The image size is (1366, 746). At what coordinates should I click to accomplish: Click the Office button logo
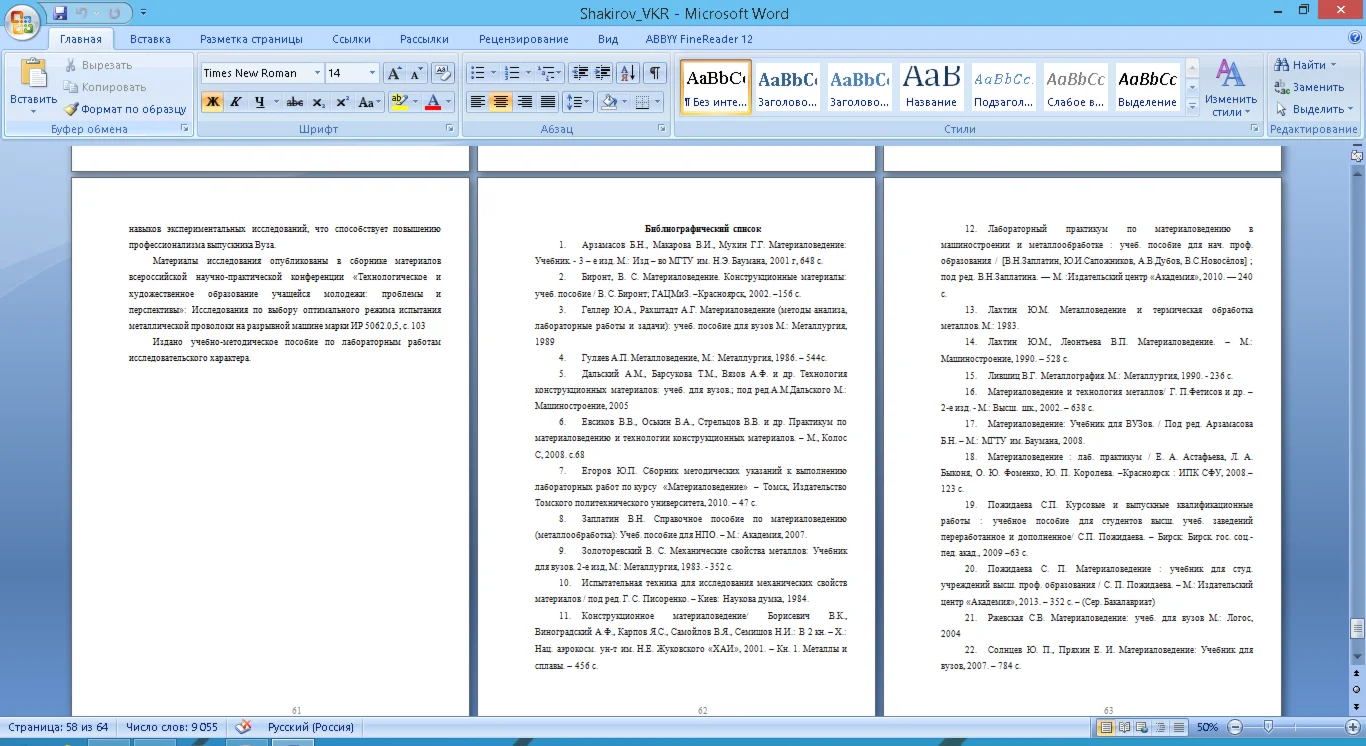(22, 18)
